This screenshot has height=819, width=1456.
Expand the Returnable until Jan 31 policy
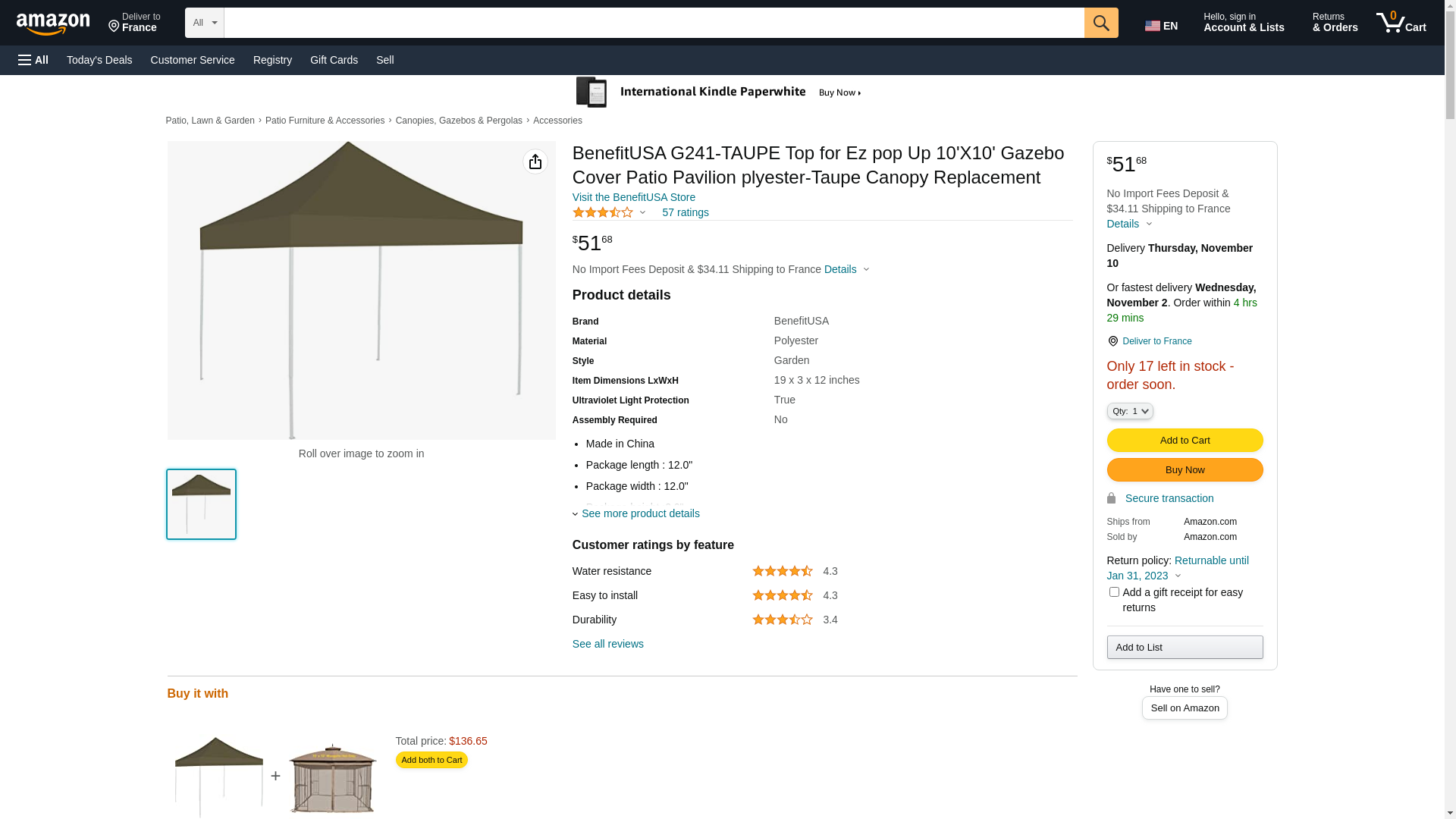pyautogui.click(x=1178, y=568)
